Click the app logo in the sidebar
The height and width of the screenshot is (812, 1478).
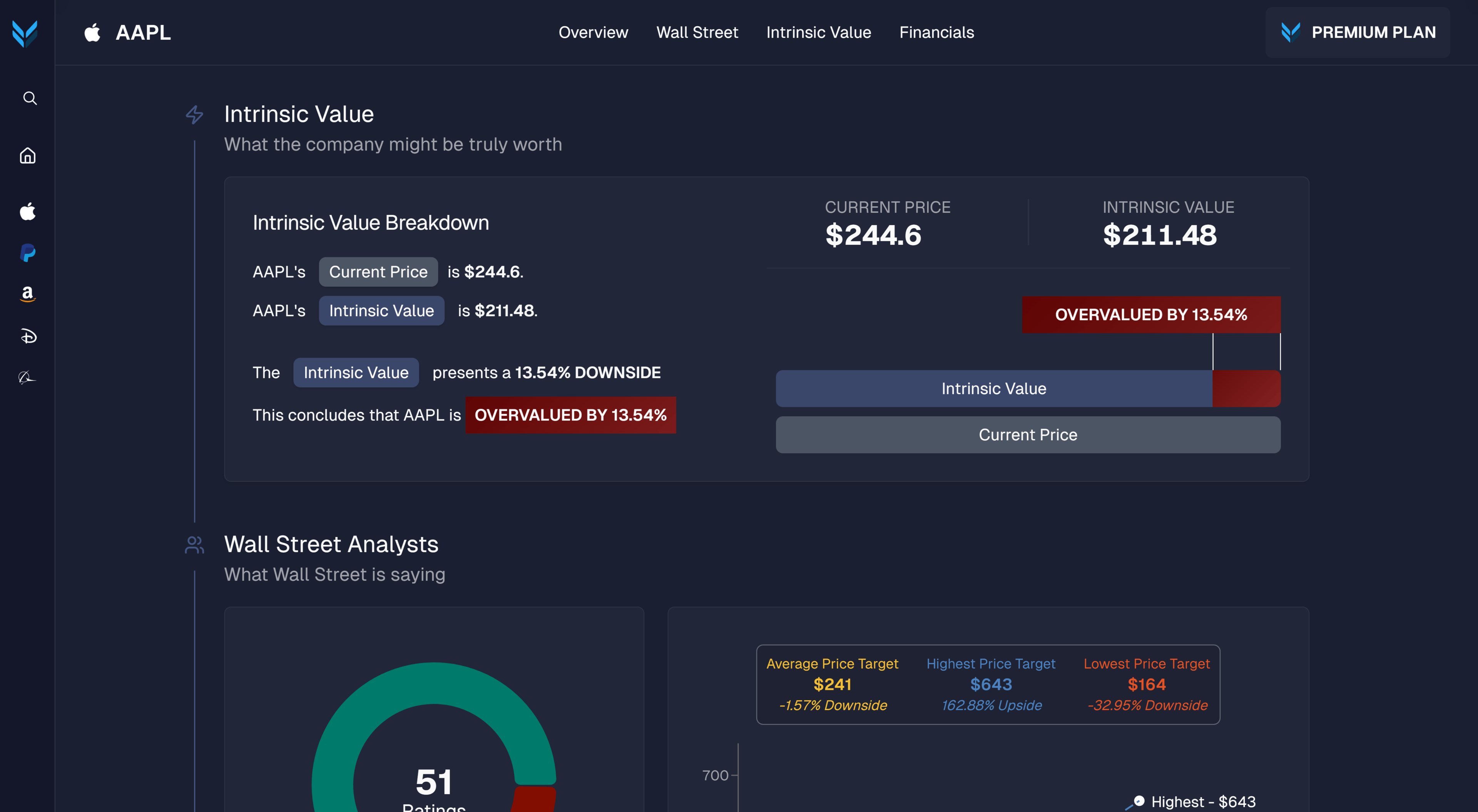click(25, 33)
